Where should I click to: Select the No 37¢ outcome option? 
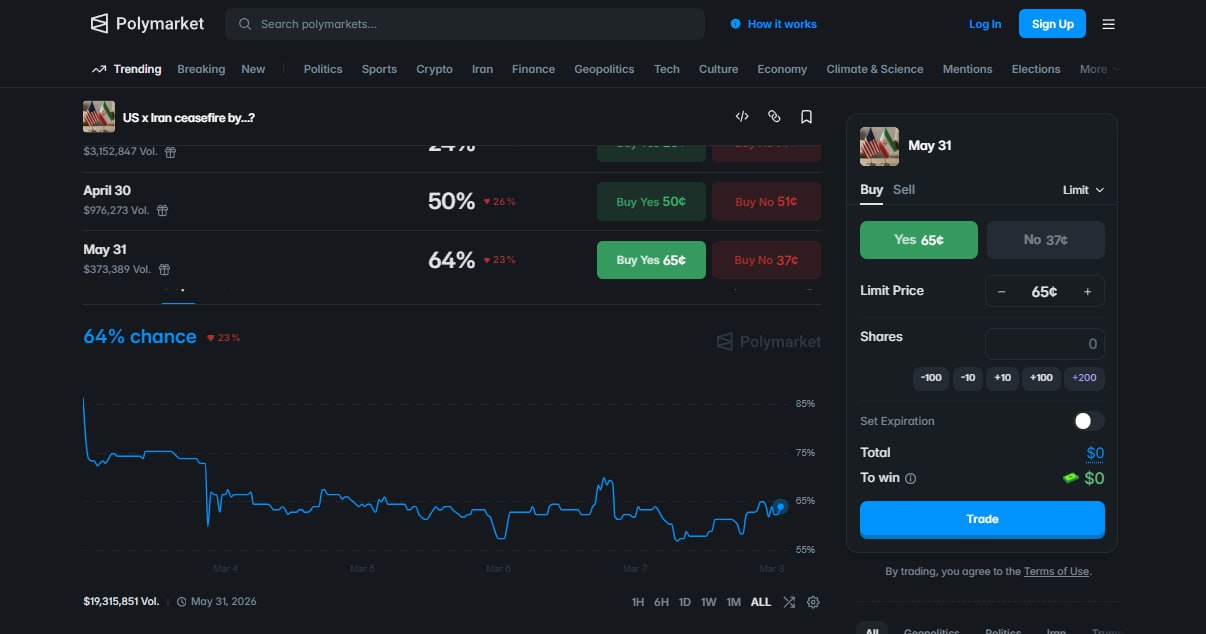click(1045, 240)
